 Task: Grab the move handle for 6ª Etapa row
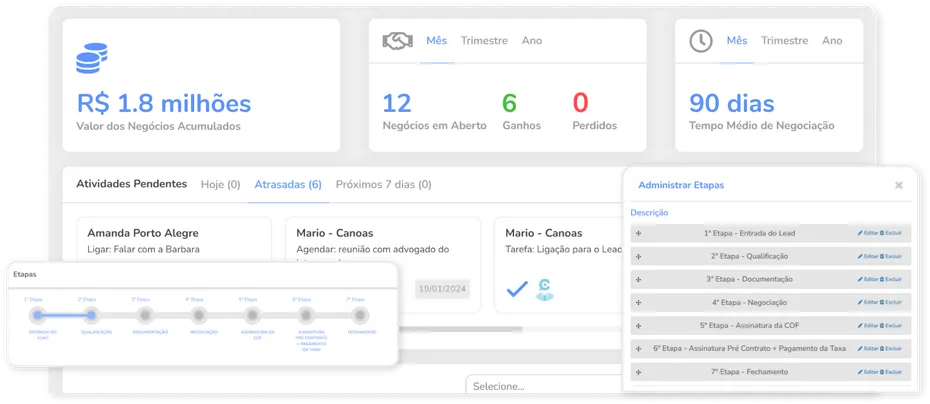638,349
